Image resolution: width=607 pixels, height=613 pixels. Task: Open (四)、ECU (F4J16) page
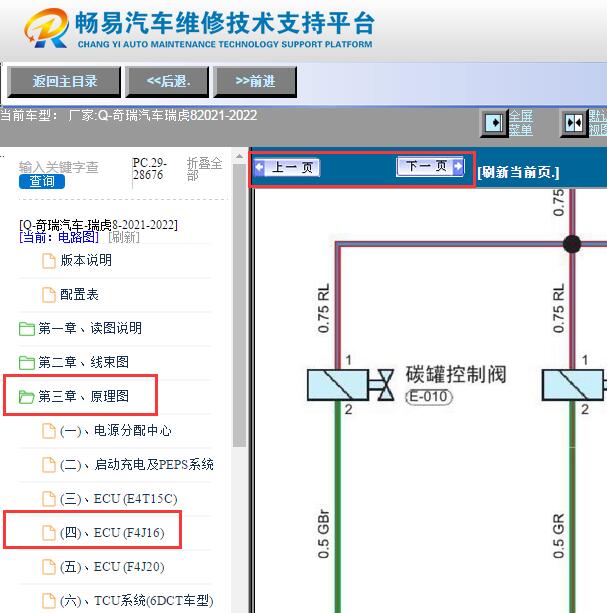point(112,533)
